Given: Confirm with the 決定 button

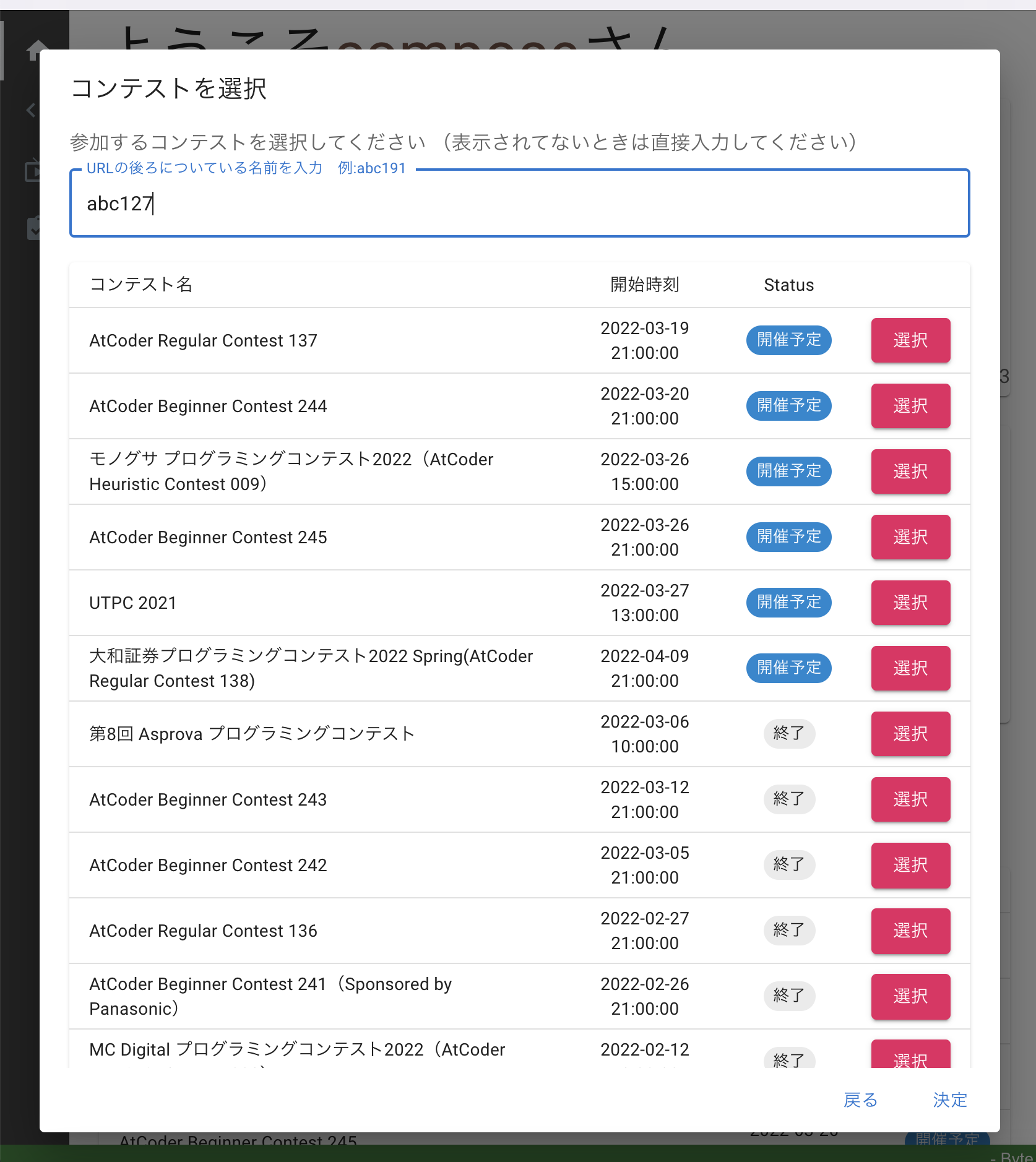Looking at the screenshot, I should [950, 1100].
